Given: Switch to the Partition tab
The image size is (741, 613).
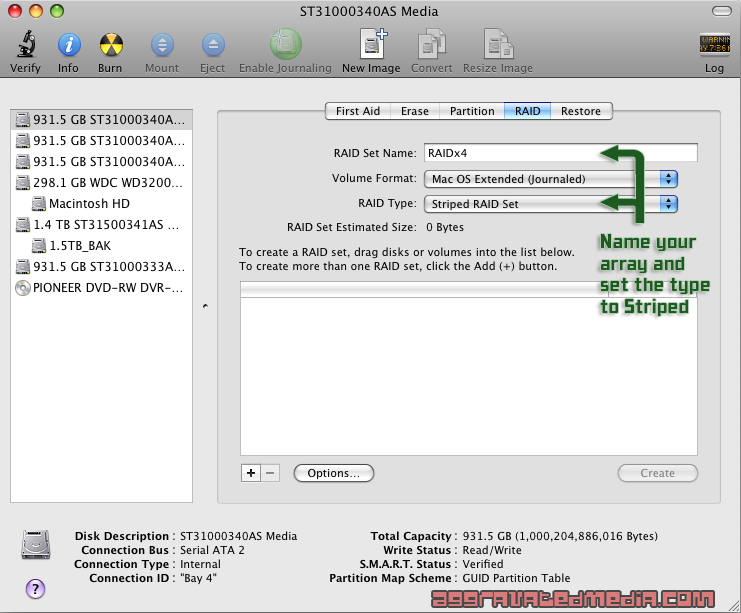Looking at the screenshot, I should (x=472, y=111).
